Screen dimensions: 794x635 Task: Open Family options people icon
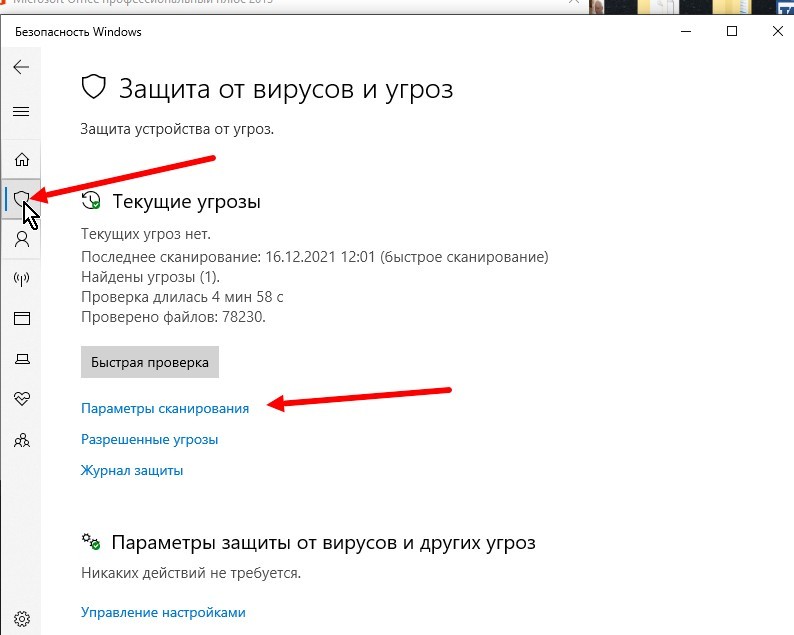[x=22, y=440]
